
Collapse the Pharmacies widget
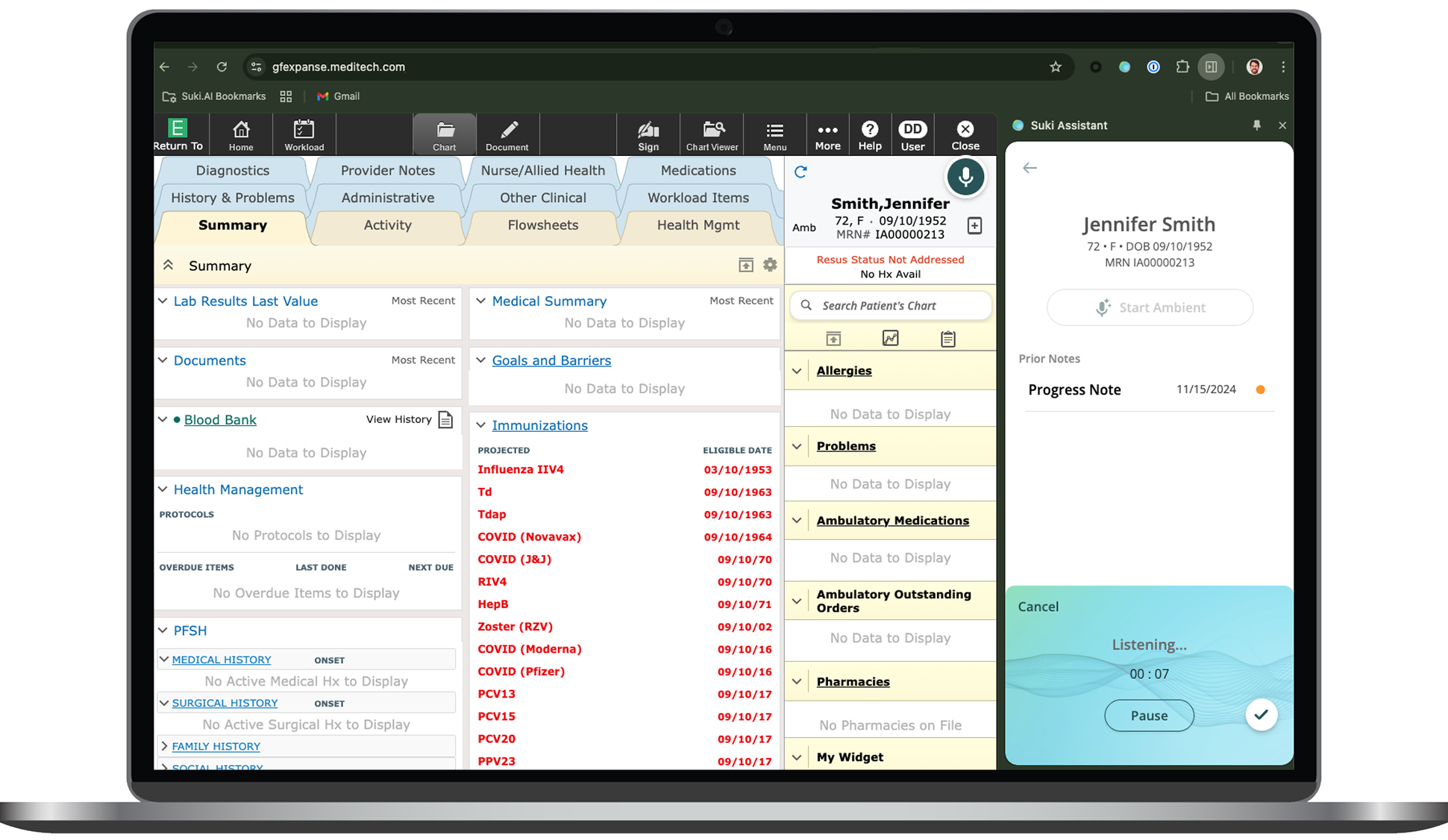[797, 682]
